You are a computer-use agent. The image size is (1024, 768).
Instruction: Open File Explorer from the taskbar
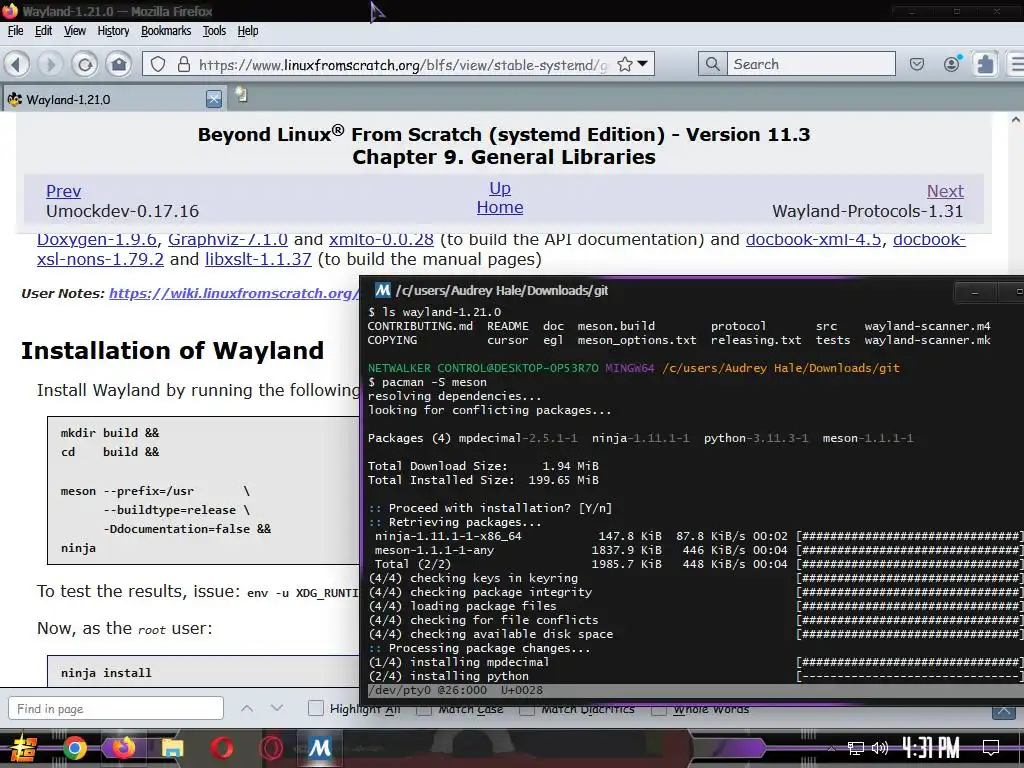point(173,748)
